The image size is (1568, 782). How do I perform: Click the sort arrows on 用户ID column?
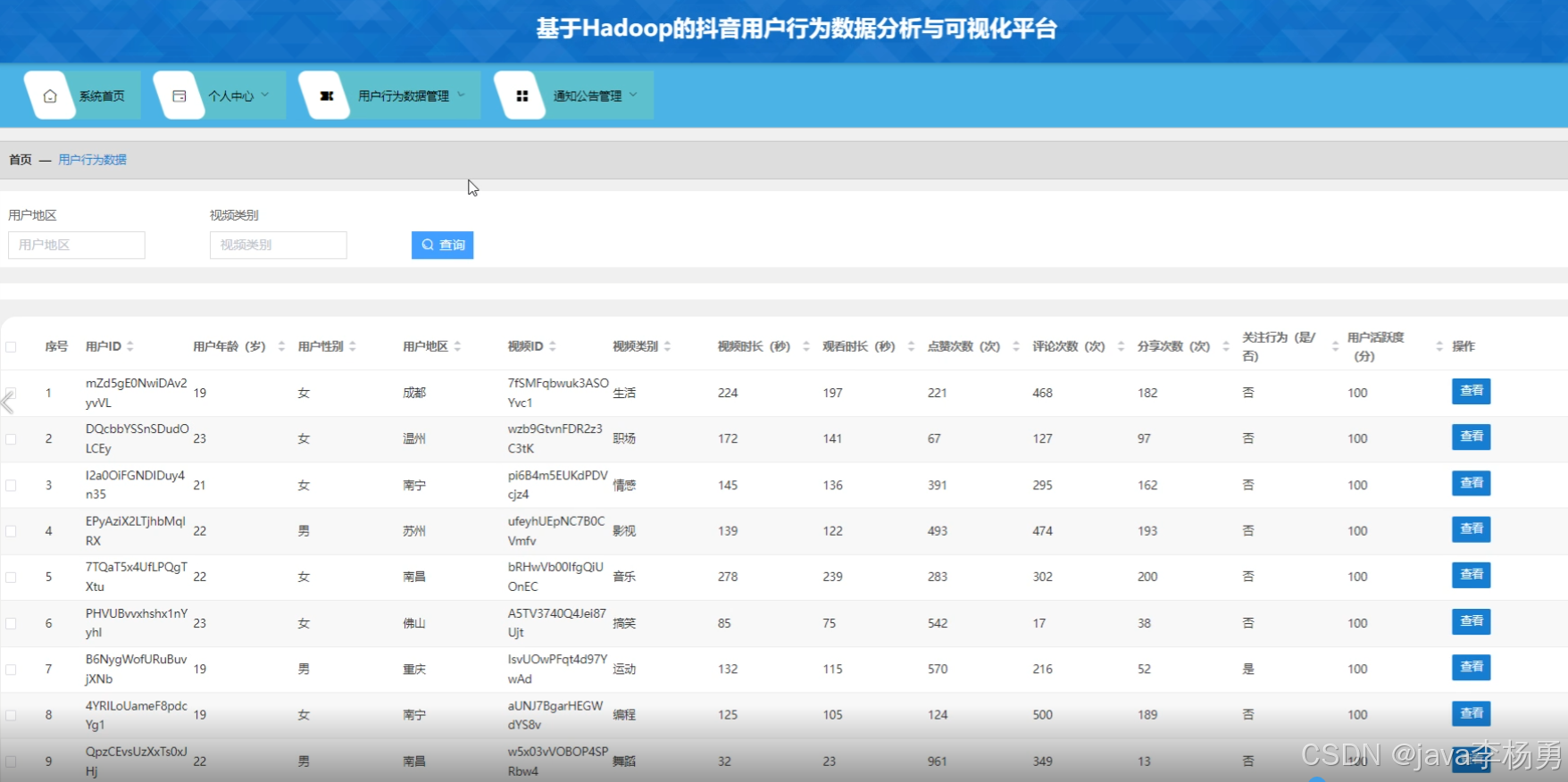coord(130,346)
